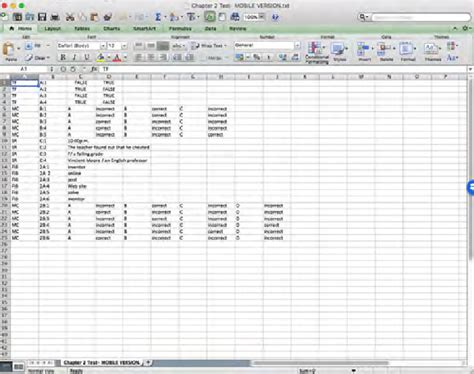The width and height of the screenshot is (474, 374).
Task: Toggle Wrap Text option
Action: (x=209, y=46)
